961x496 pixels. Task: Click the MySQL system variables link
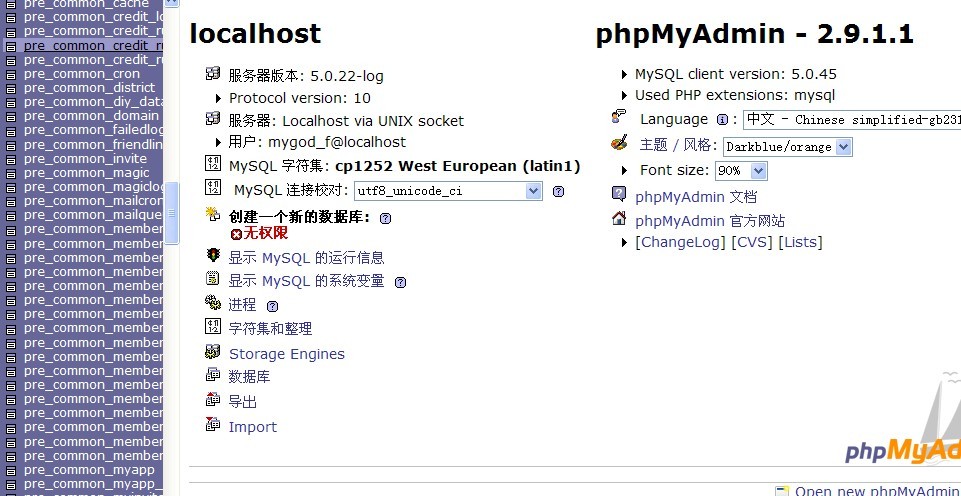tap(306, 281)
